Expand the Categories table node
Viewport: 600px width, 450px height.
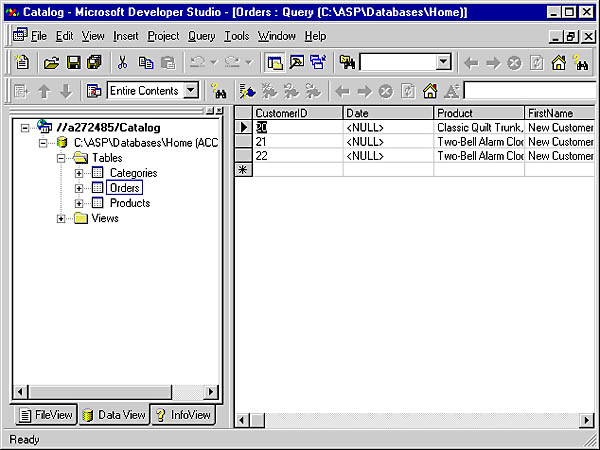point(79,173)
